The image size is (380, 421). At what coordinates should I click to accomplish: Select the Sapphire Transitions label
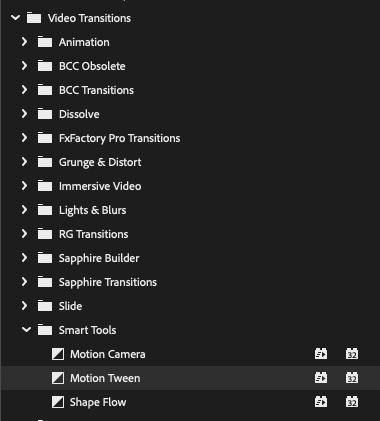click(x=108, y=282)
